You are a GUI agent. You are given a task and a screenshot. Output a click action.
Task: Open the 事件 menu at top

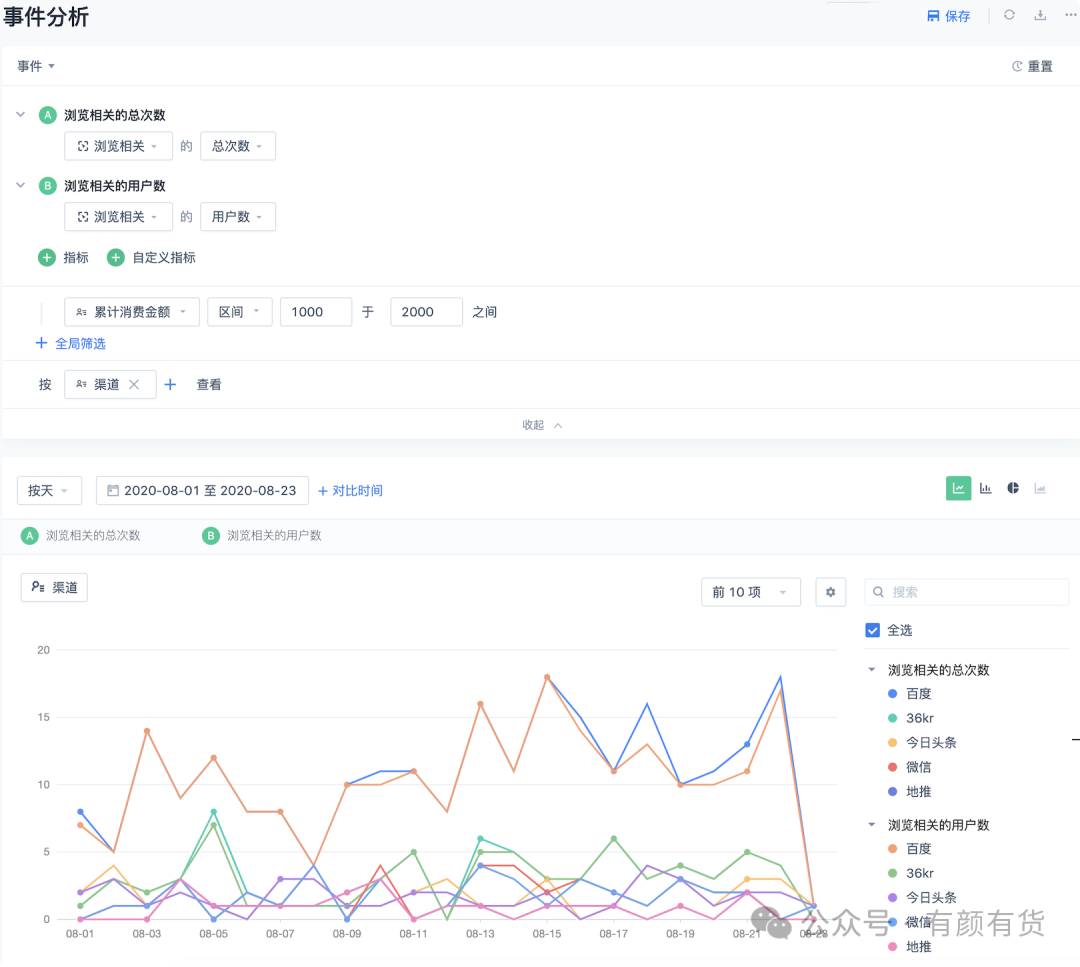tap(36, 66)
